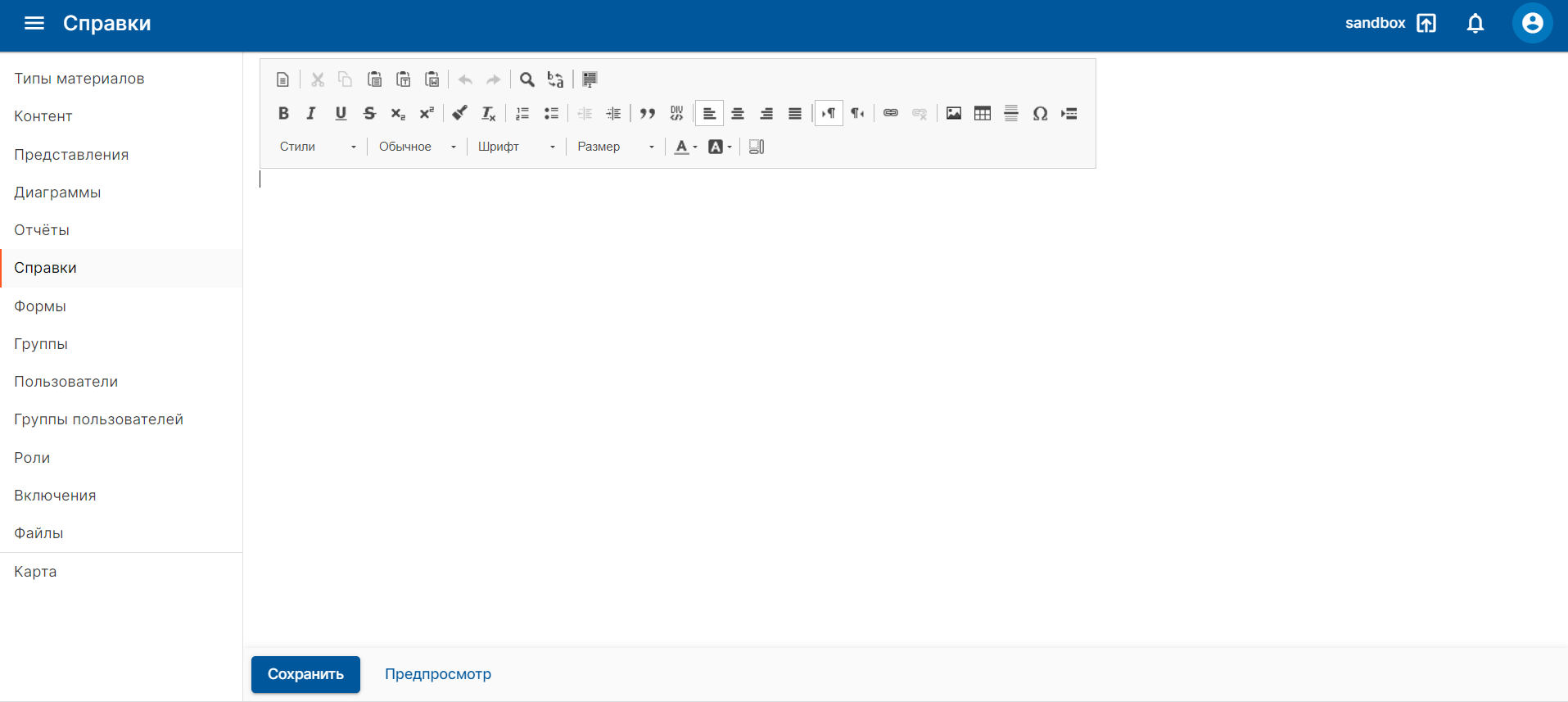Image resolution: width=1568 pixels, height=702 pixels.
Task: Open the text color picker
Action: click(x=685, y=147)
